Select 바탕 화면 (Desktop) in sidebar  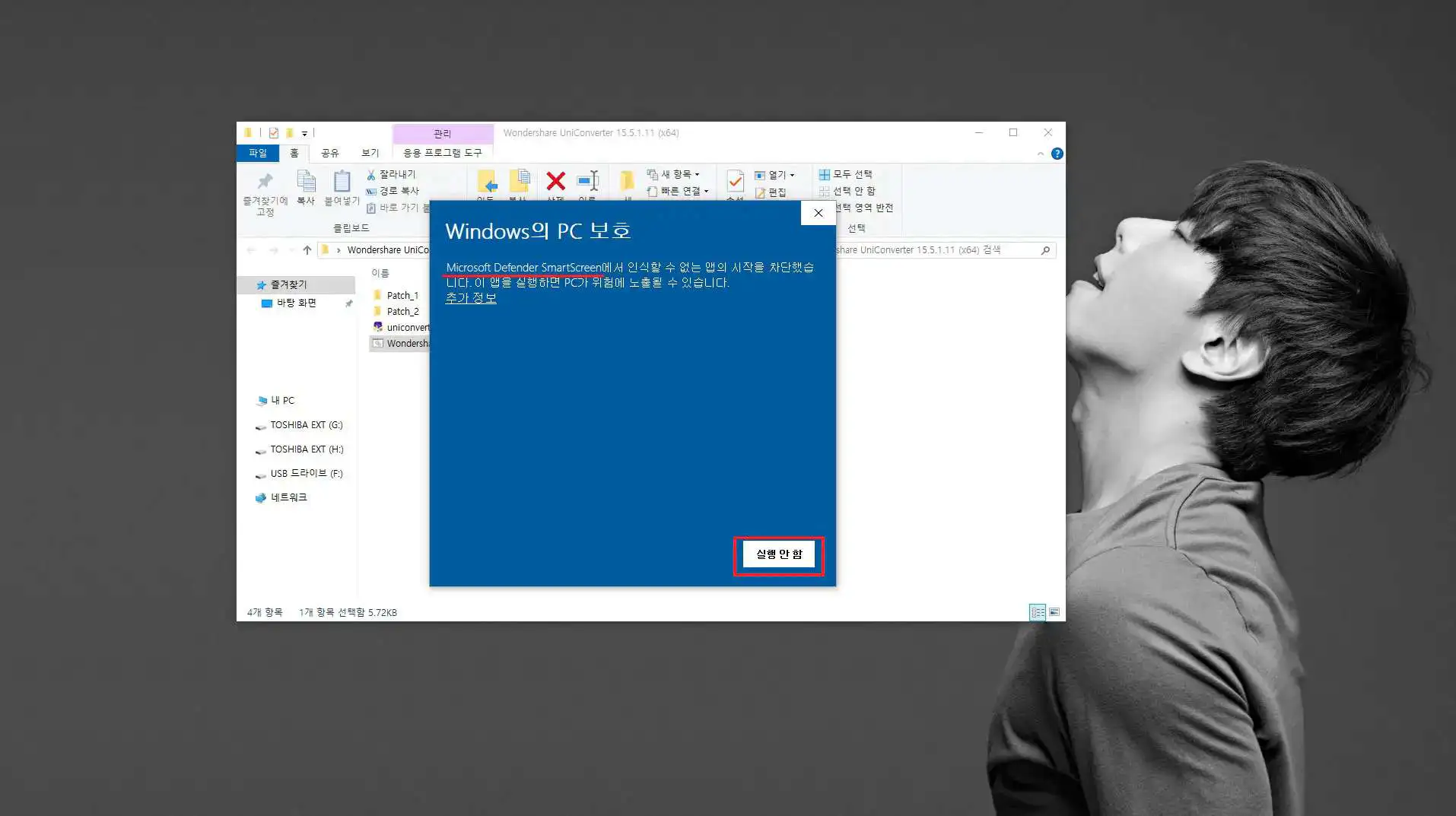[x=296, y=303]
